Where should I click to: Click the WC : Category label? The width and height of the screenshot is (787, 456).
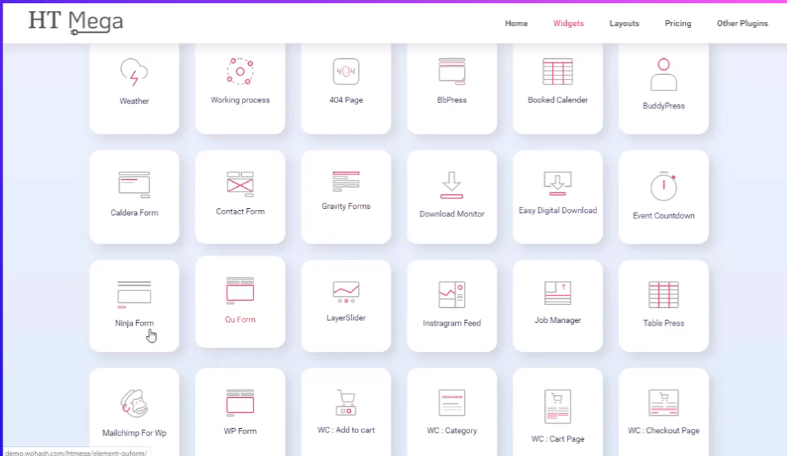452,430
